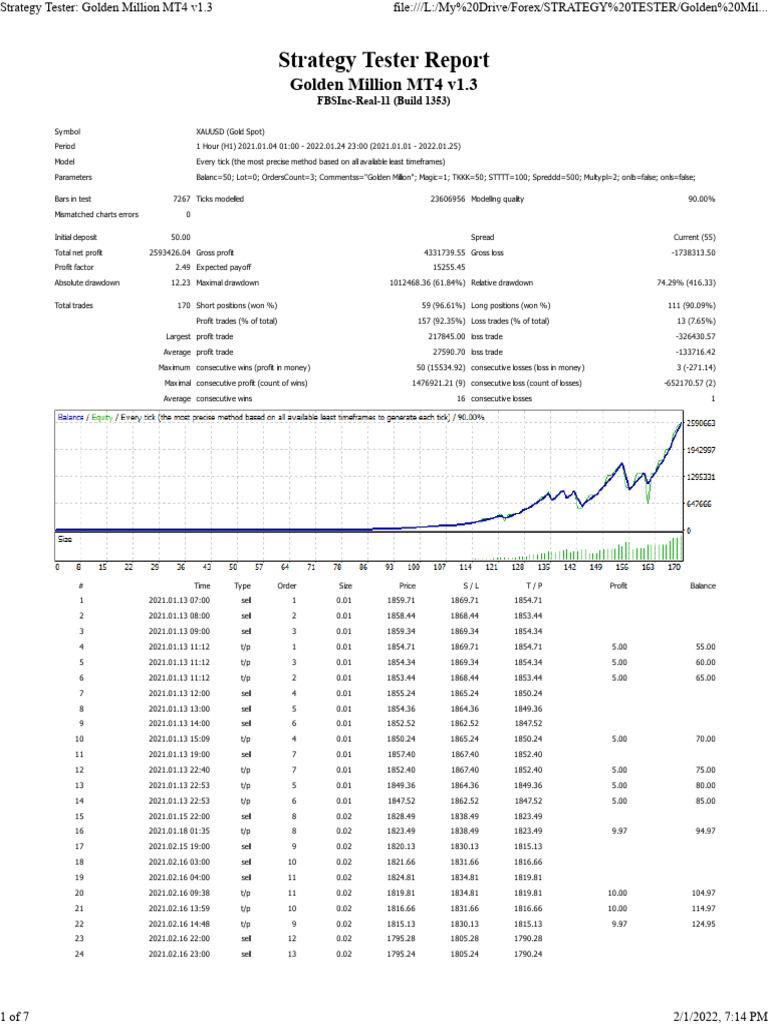Select the Ticks modelled value '23606956'
This screenshot has height=1024, width=768.
tap(447, 199)
